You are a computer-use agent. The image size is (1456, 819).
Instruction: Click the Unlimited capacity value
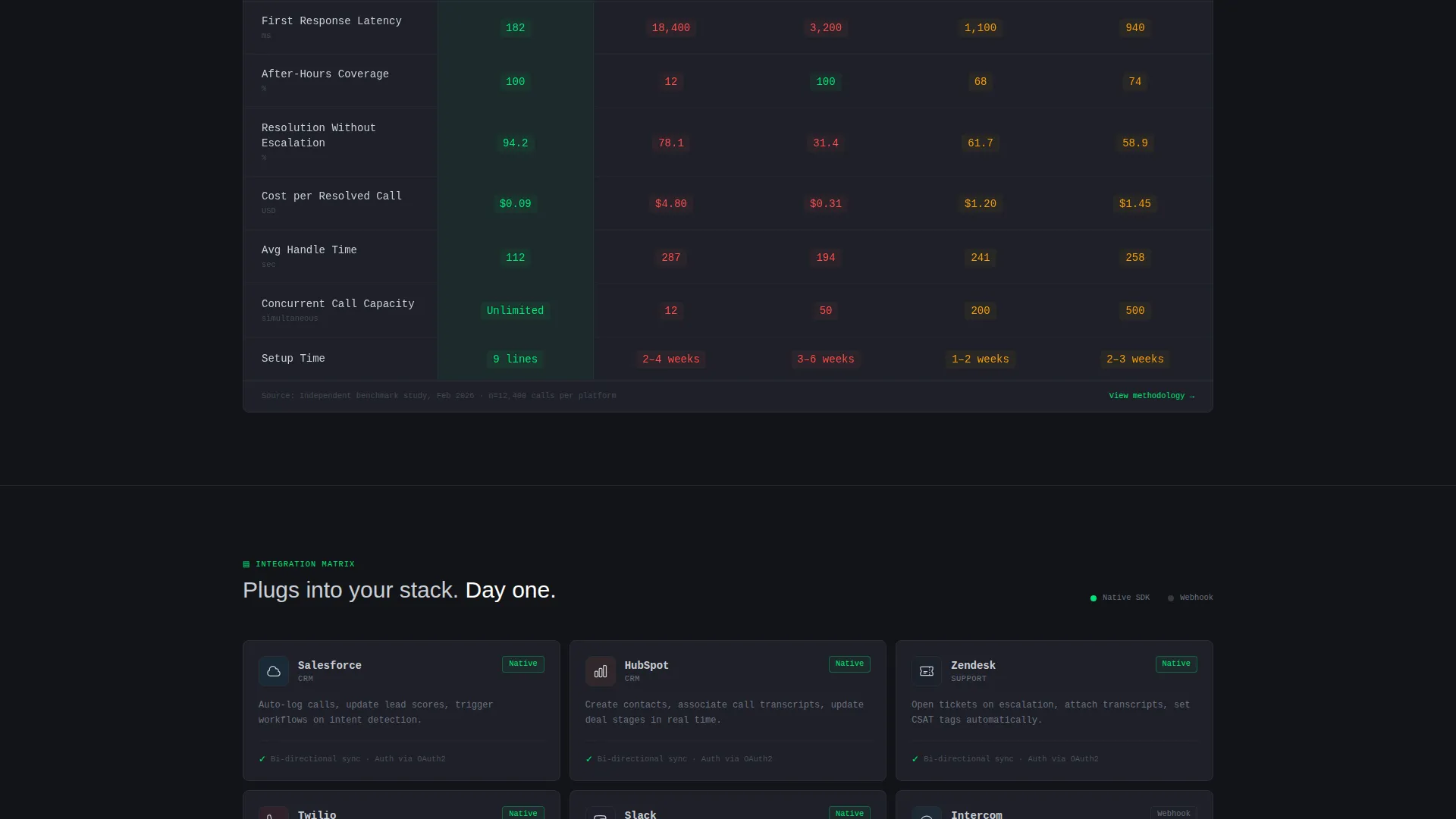515,311
